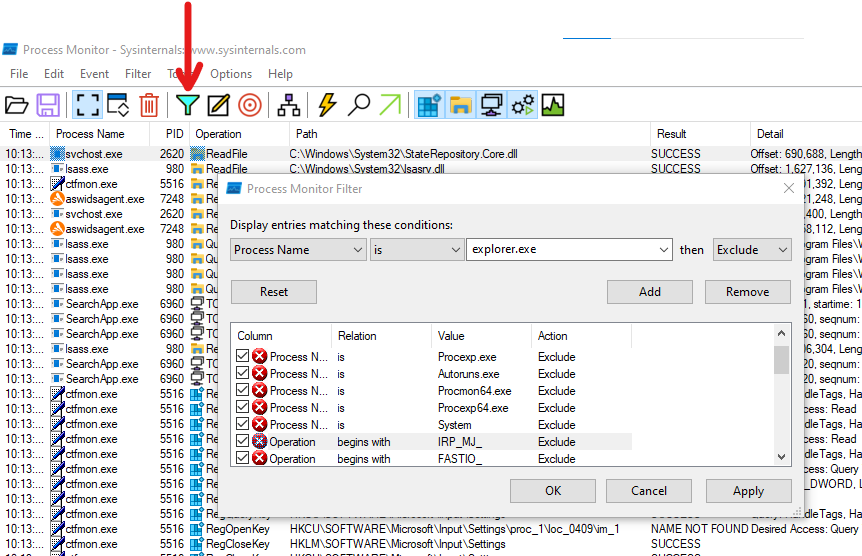Click the Reset button

tap(274, 292)
